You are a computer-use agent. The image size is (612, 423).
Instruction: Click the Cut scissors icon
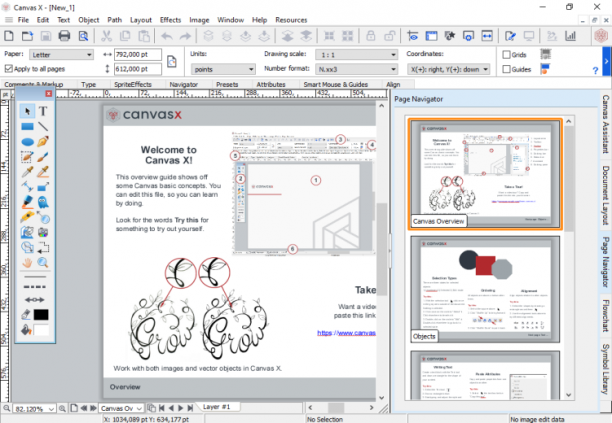pos(106,36)
